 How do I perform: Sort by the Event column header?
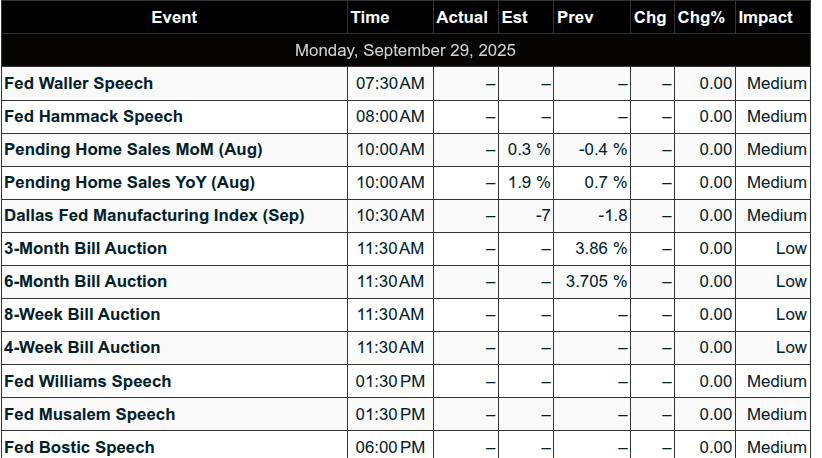pyautogui.click(x=174, y=17)
